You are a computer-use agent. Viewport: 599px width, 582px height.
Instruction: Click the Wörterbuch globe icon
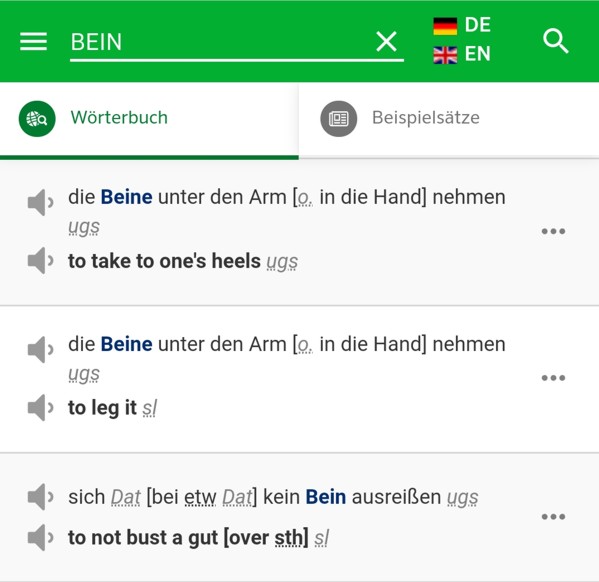[37, 119]
